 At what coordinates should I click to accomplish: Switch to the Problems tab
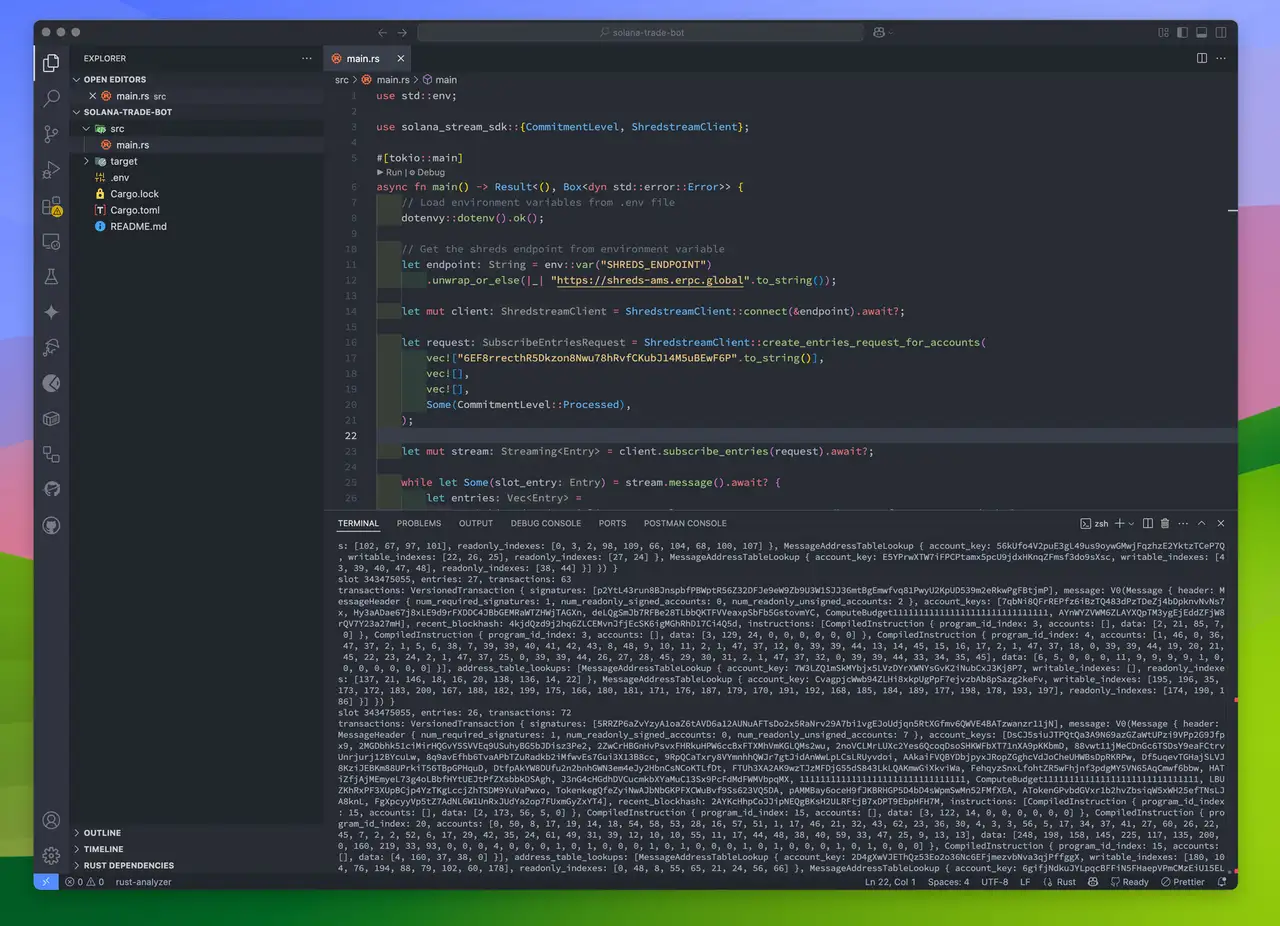(418, 523)
